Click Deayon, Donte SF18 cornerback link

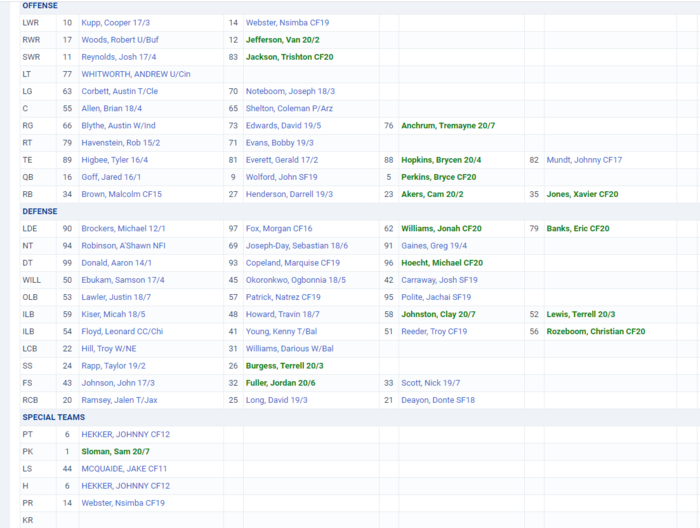[x=438, y=400]
